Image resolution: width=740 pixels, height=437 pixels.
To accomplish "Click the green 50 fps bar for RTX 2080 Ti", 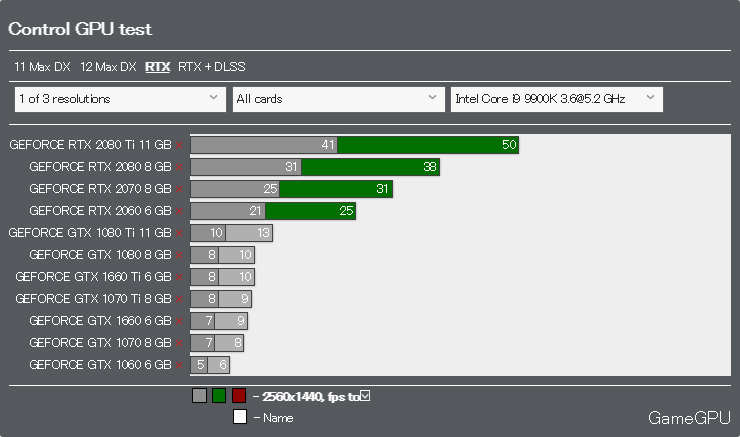I will pos(428,145).
